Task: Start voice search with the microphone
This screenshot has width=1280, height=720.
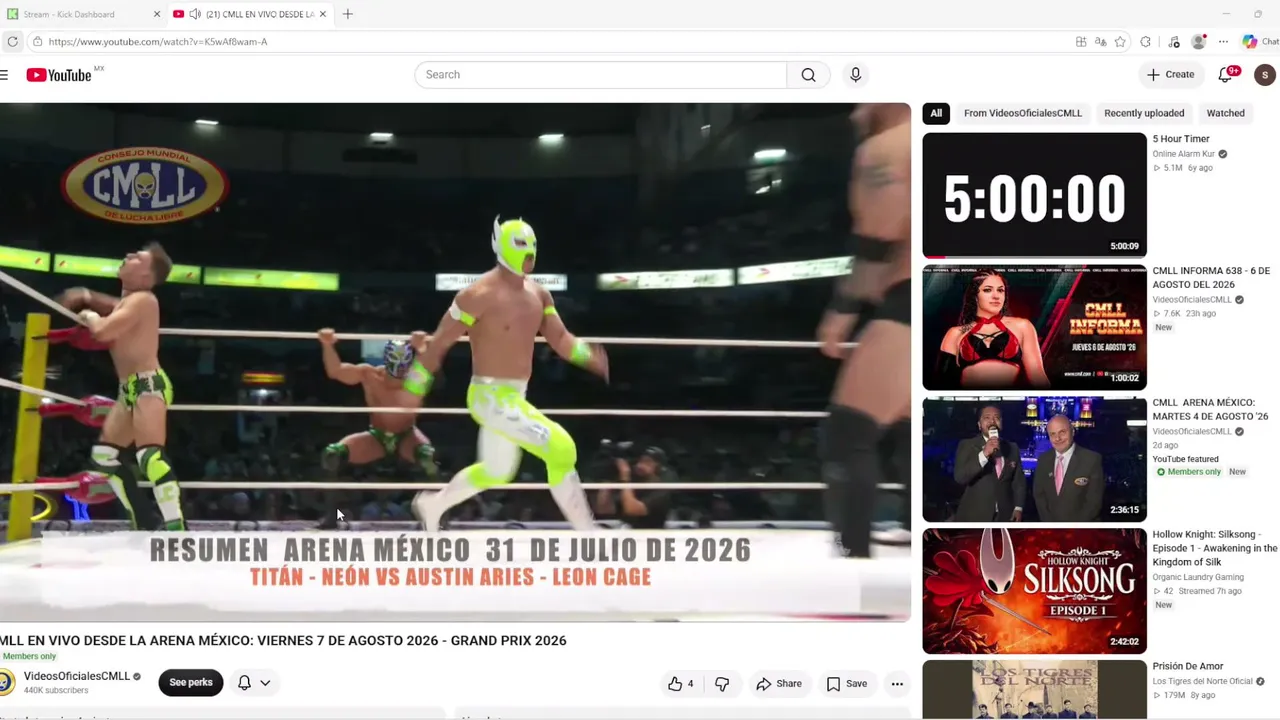Action: 855,75
